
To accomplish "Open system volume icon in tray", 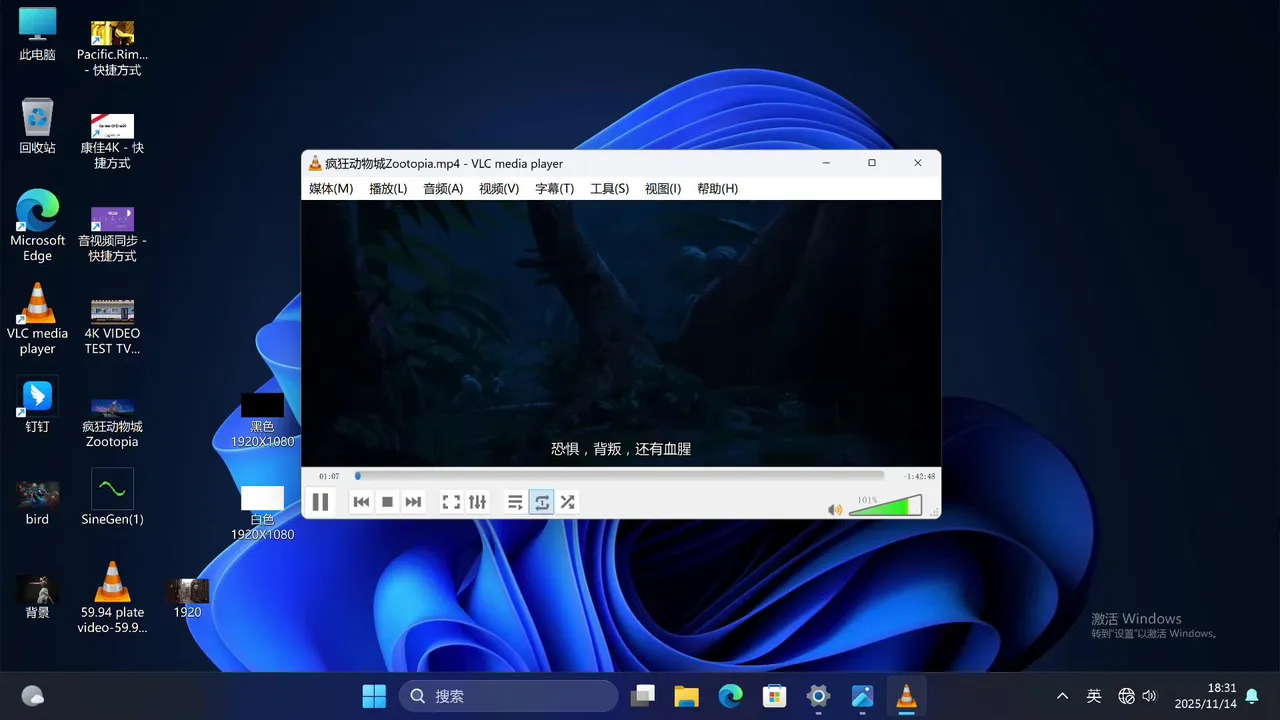I will point(1149,696).
